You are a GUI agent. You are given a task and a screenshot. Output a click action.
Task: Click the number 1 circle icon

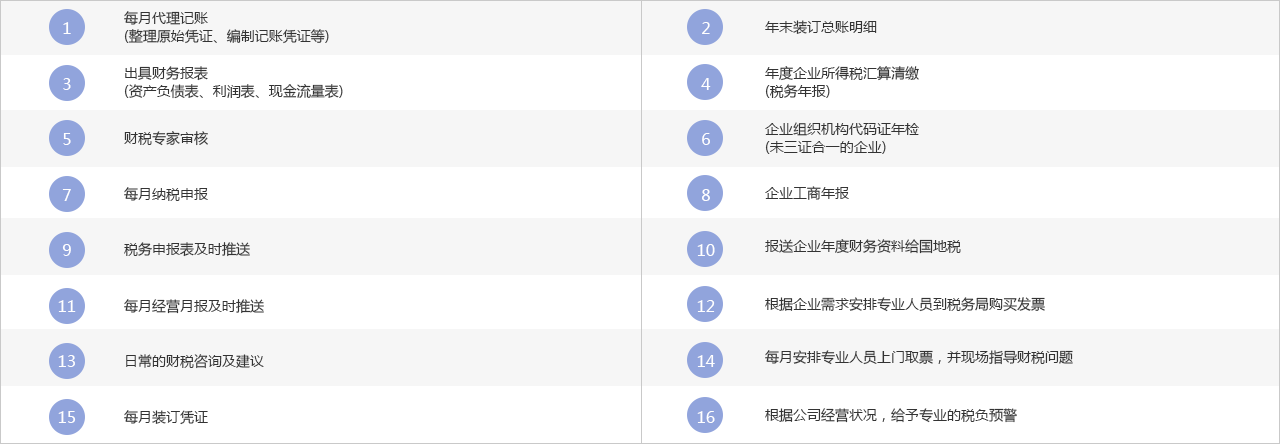67,27
